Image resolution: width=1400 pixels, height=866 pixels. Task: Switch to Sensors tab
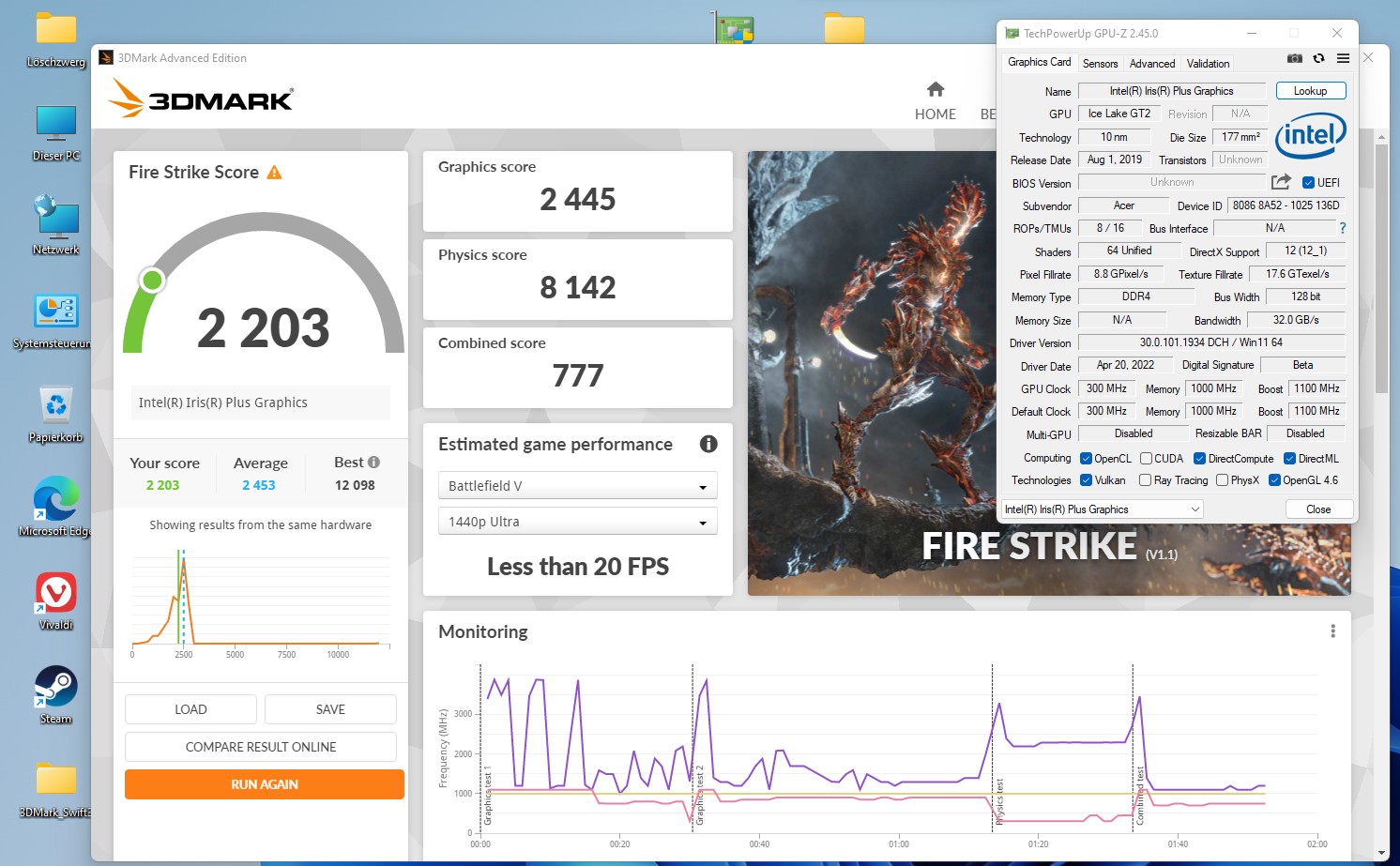click(1100, 64)
